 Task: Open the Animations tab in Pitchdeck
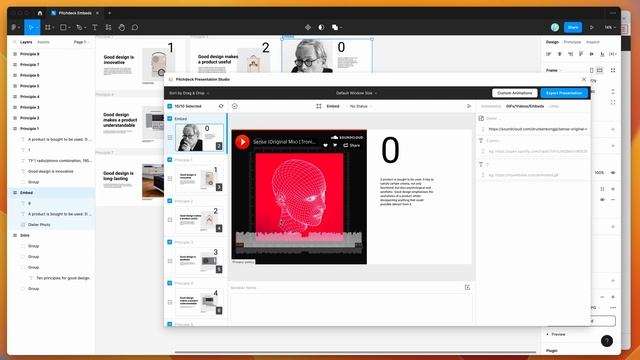(x=491, y=106)
